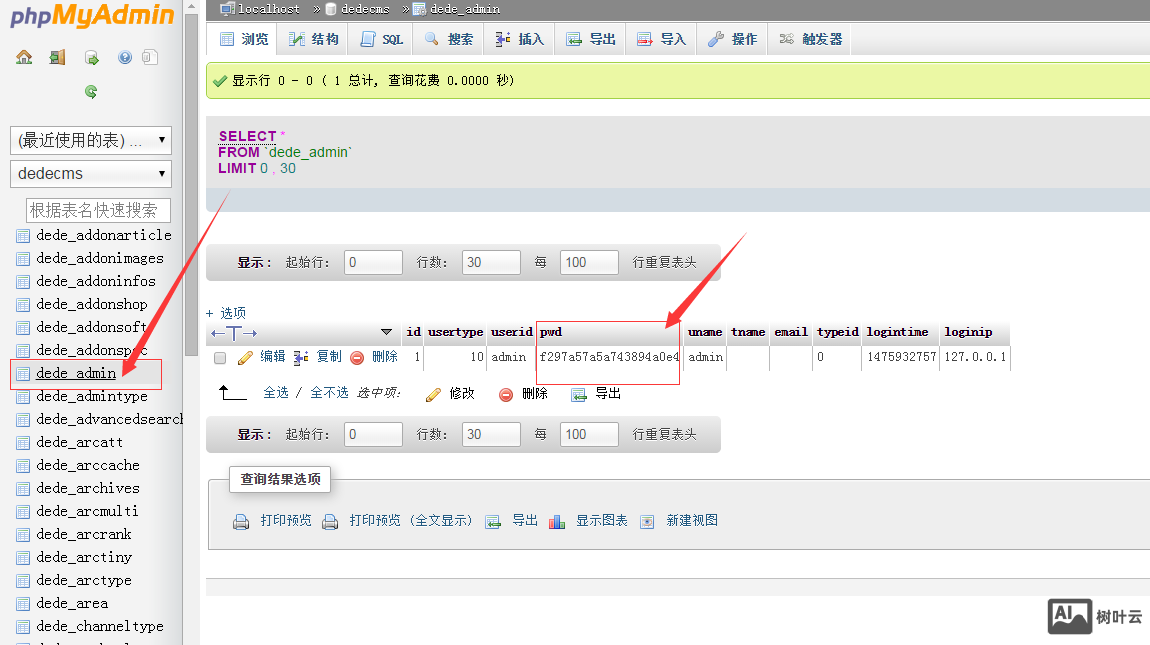Open the MySQL documentation page icon
This screenshot has width=1150, height=645.
click(x=150, y=57)
